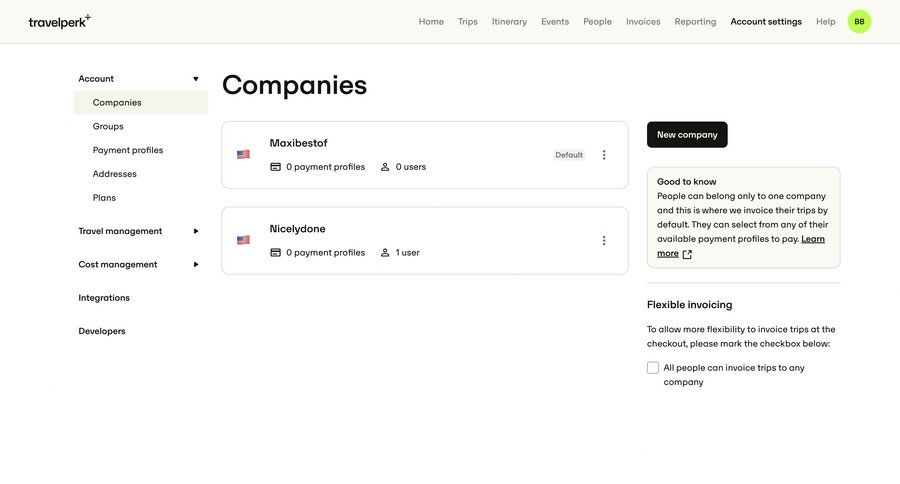Go to Invoices in top navigation
The image size is (900, 484).
point(643,21)
